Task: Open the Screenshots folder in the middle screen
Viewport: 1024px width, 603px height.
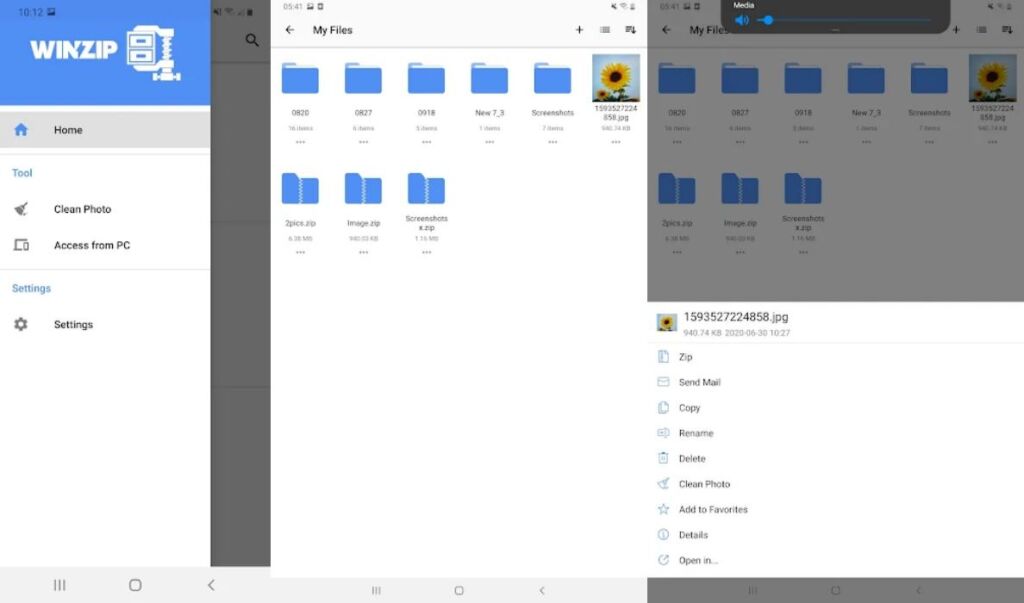Action: [552, 79]
